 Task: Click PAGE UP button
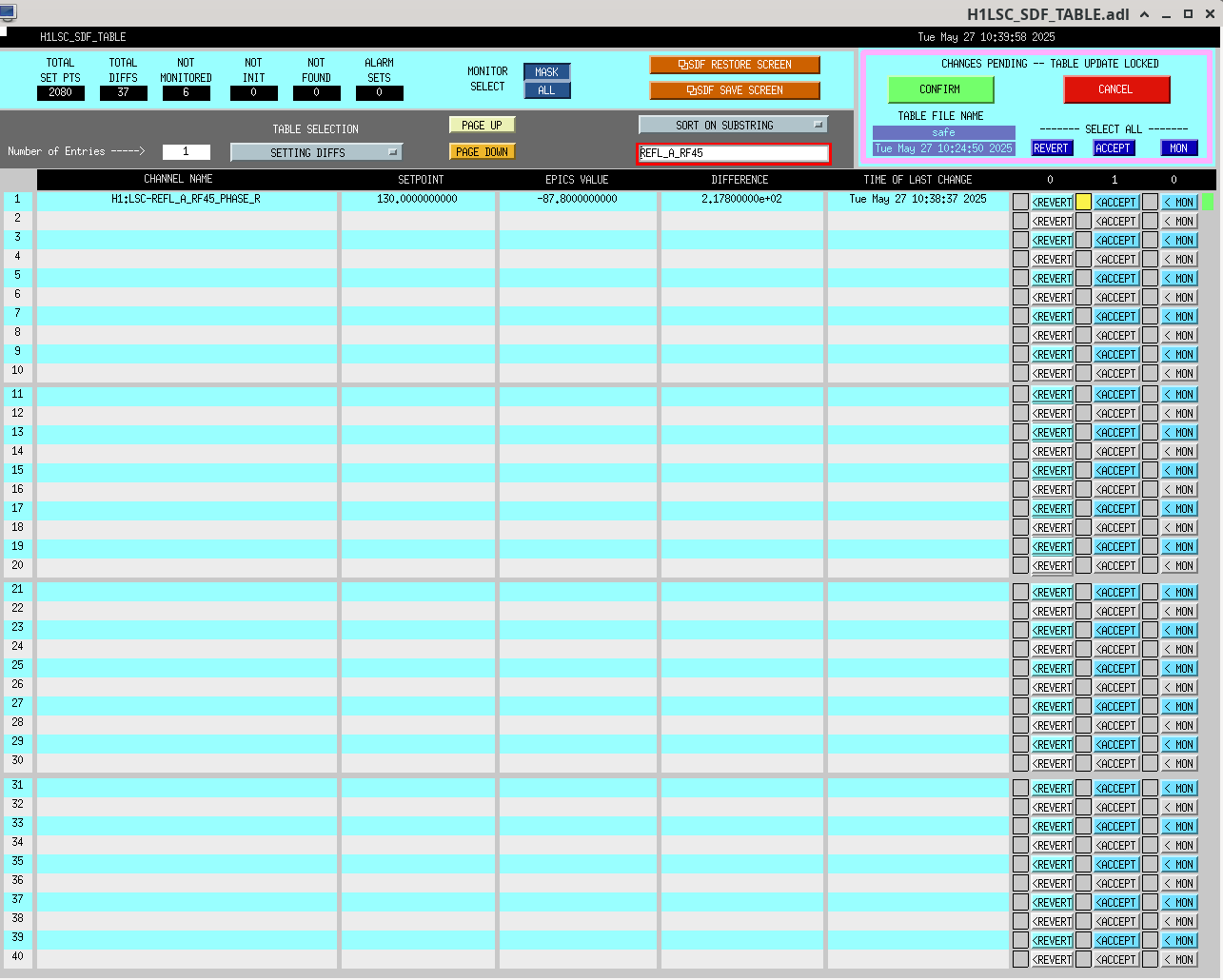(483, 125)
